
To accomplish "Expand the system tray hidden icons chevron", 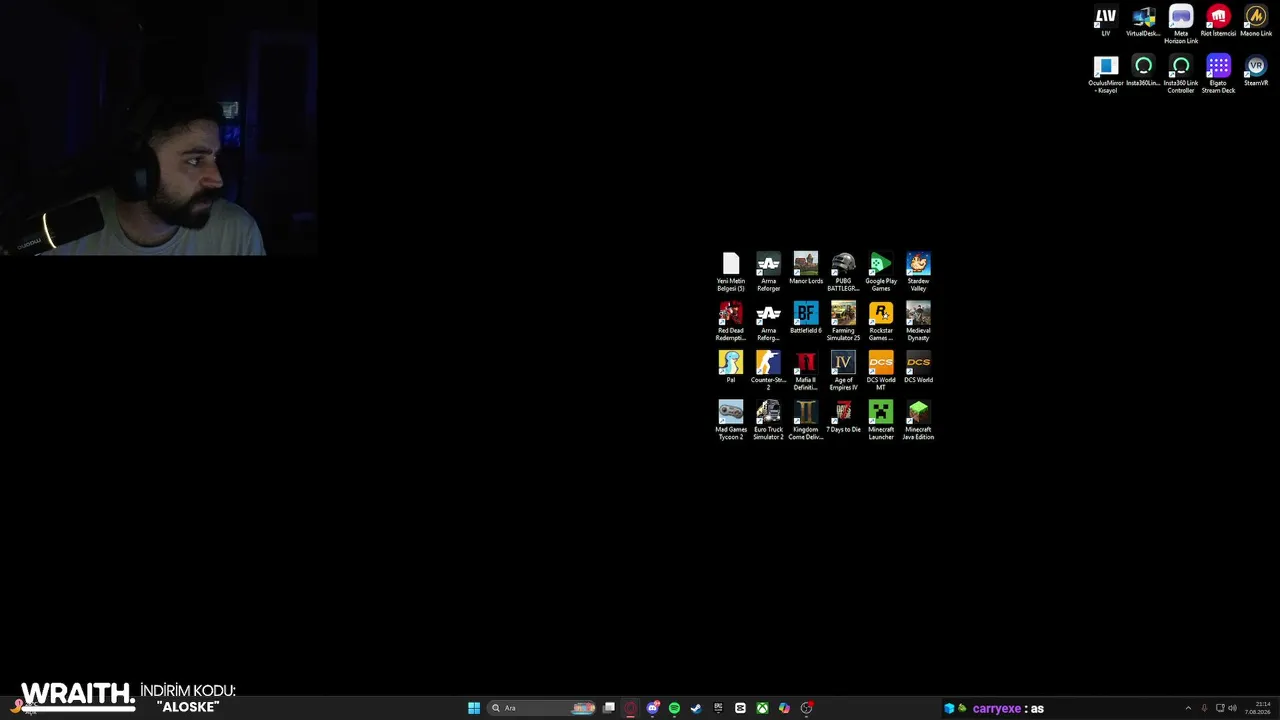I will point(1188,708).
